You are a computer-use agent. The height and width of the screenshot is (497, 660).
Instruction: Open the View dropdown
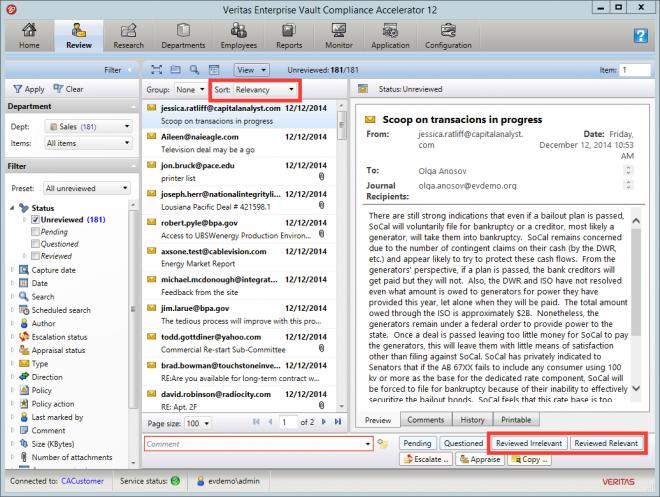pos(251,70)
